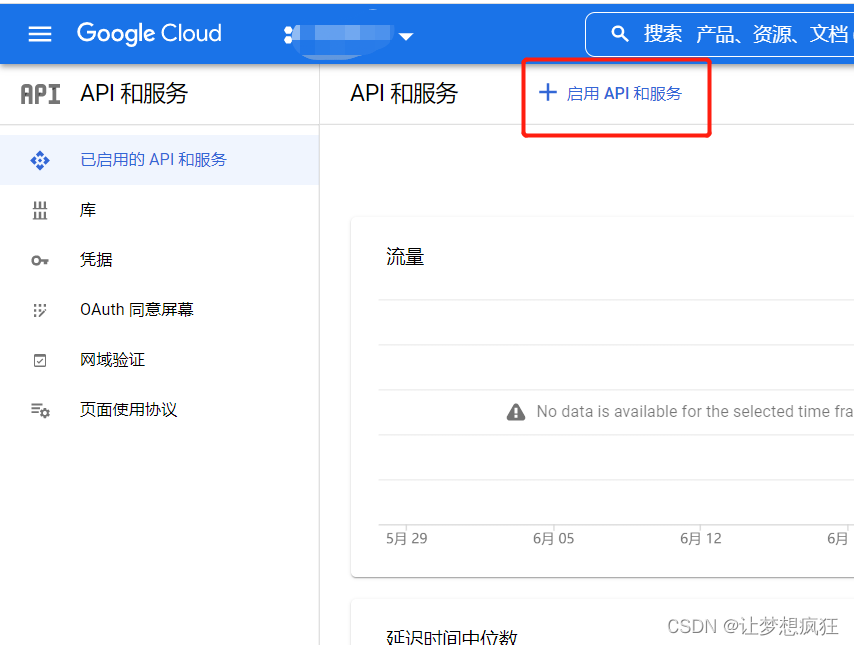The width and height of the screenshot is (854, 645).
Task: Click the OAuth 同意屏幕 icon
Action: (39, 309)
